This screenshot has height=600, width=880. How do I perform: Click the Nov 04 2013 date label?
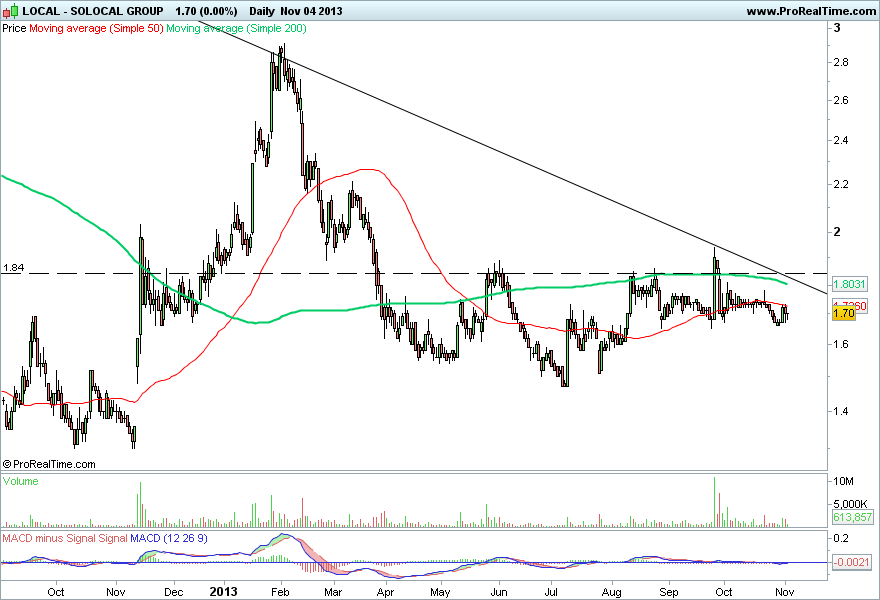311,11
